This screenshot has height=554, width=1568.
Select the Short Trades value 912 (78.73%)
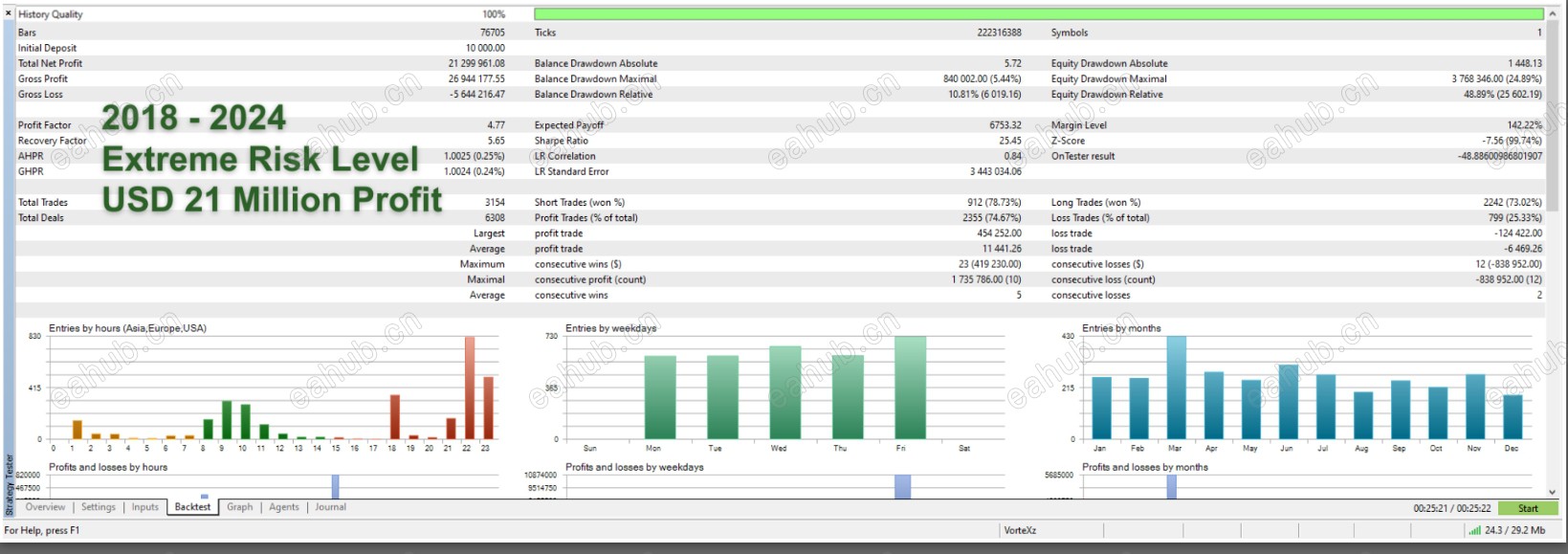(x=994, y=202)
